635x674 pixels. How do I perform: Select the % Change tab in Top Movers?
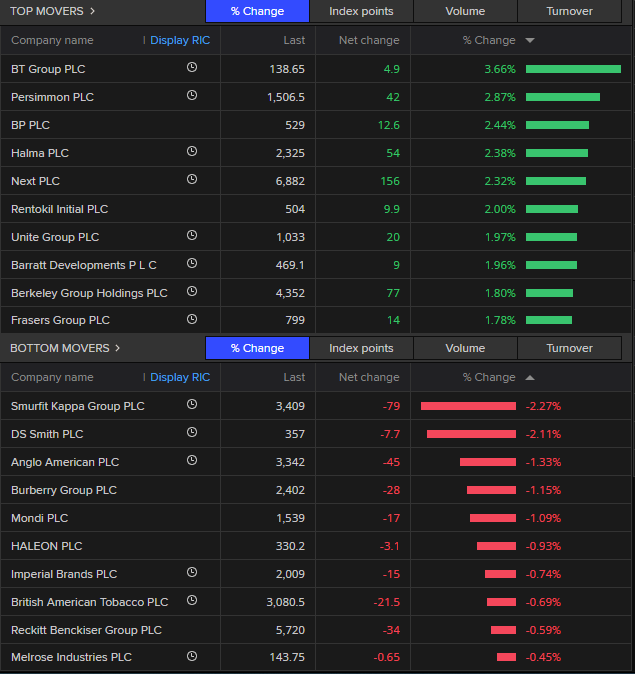tap(257, 11)
